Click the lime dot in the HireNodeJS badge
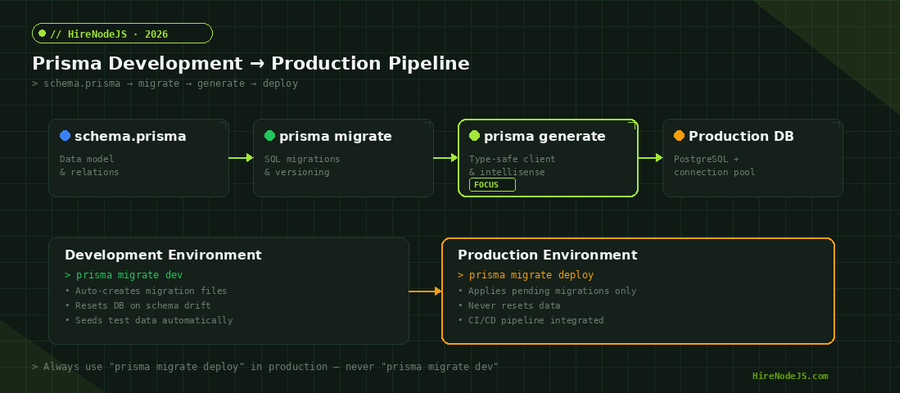This screenshot has height=393, width=900. coord(42,33)
